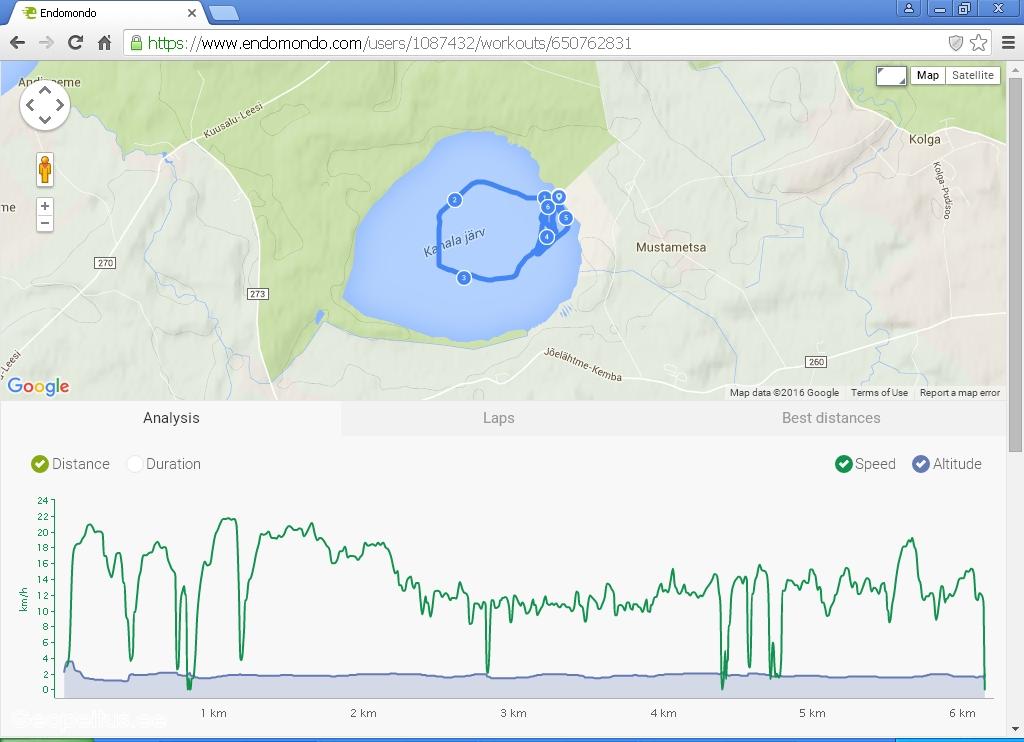The width and height of the screenshot is (1024, 742).
Task: Zoom in on the map
Action: [x=44, y=206]
